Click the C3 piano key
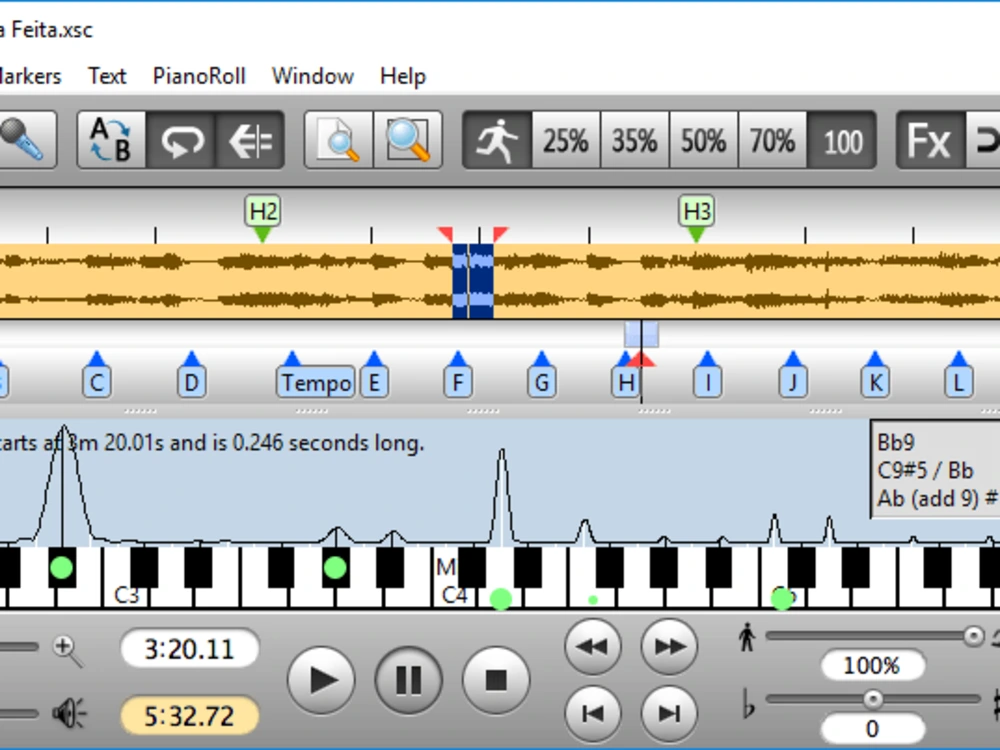Image resolution: width=1000 pixels, height=750 pixels. (126, 594)
